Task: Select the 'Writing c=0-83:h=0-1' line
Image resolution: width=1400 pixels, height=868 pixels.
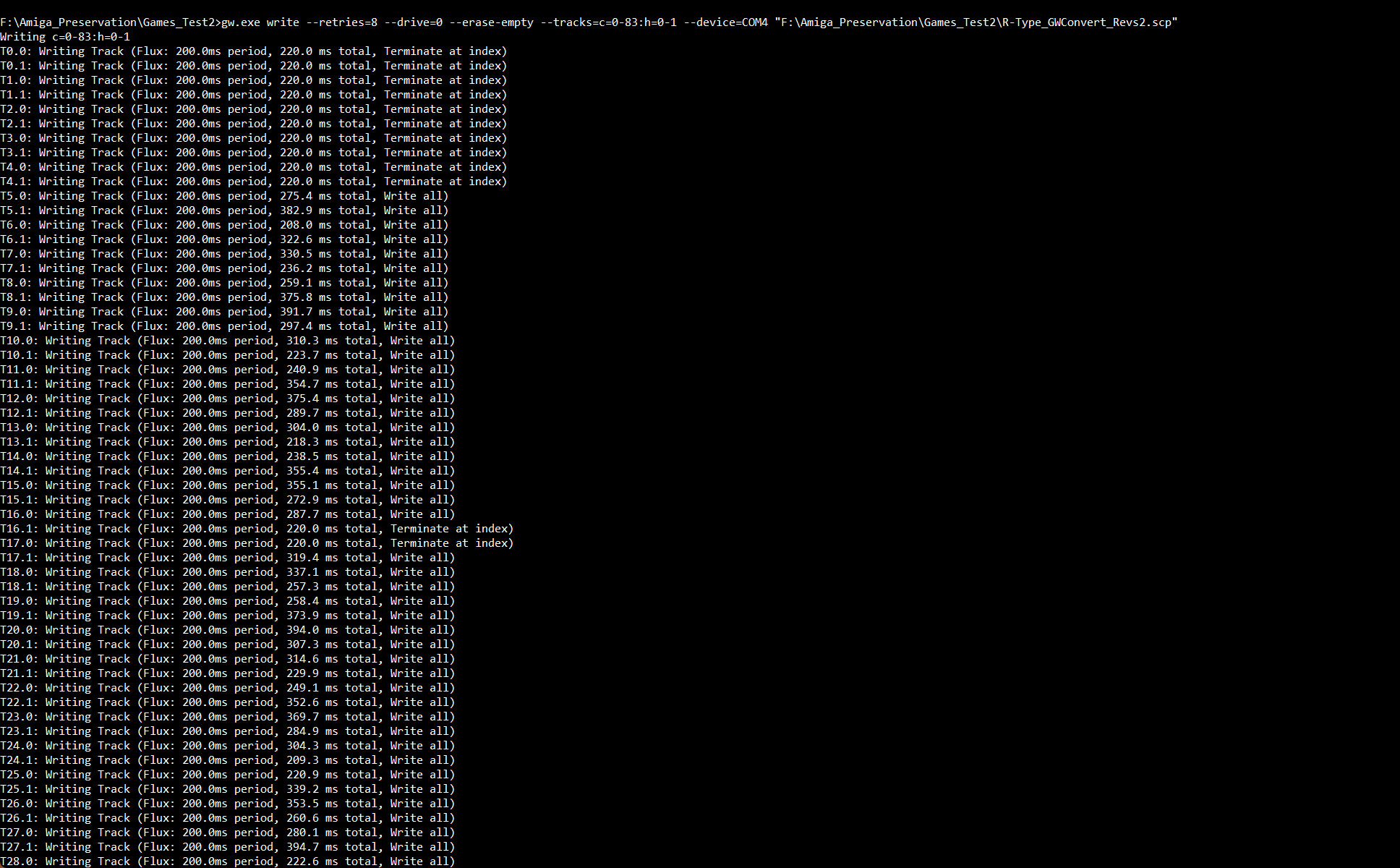Action: coord(65,37)
